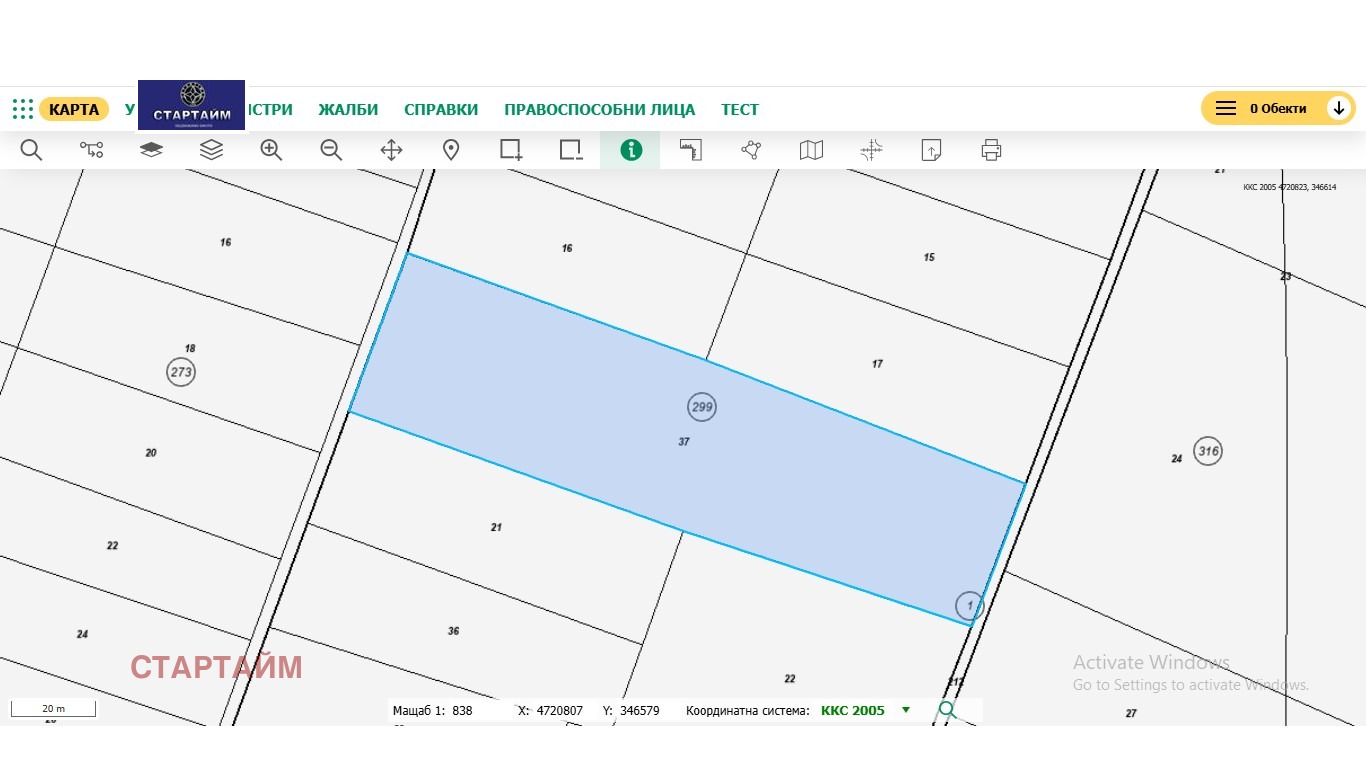Activate add-to-selection rectangle tool
The width and height of the screenshot is (1366, 768).
coord(511,150)
